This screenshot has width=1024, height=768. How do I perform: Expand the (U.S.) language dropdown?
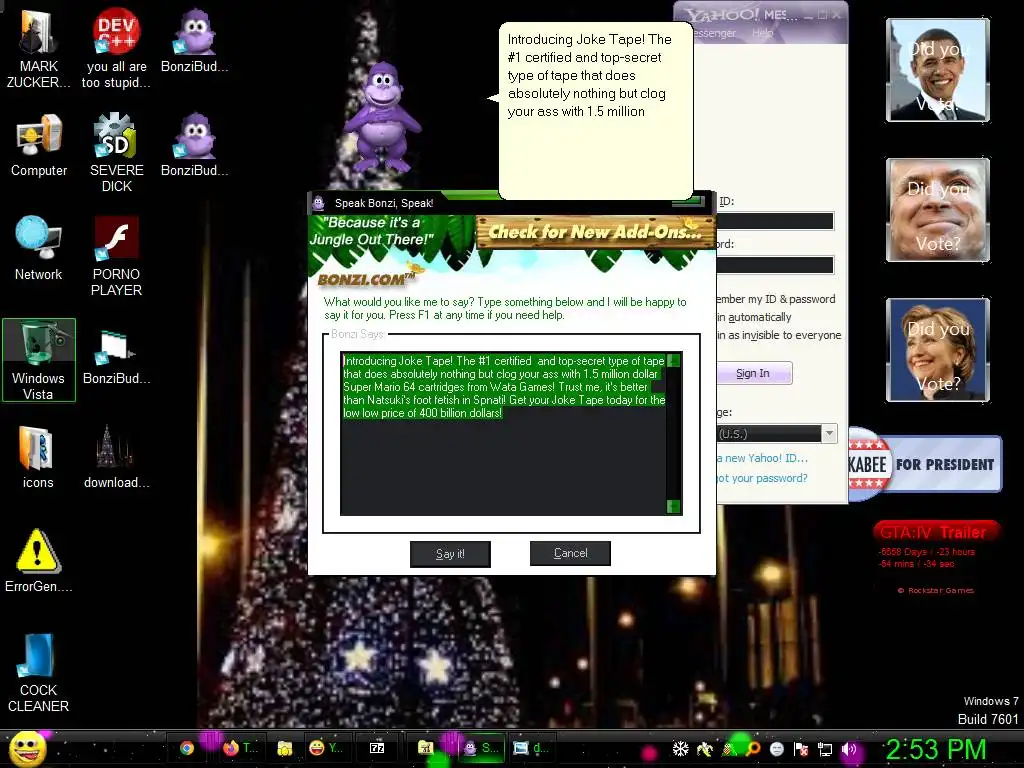click(829, 433)
